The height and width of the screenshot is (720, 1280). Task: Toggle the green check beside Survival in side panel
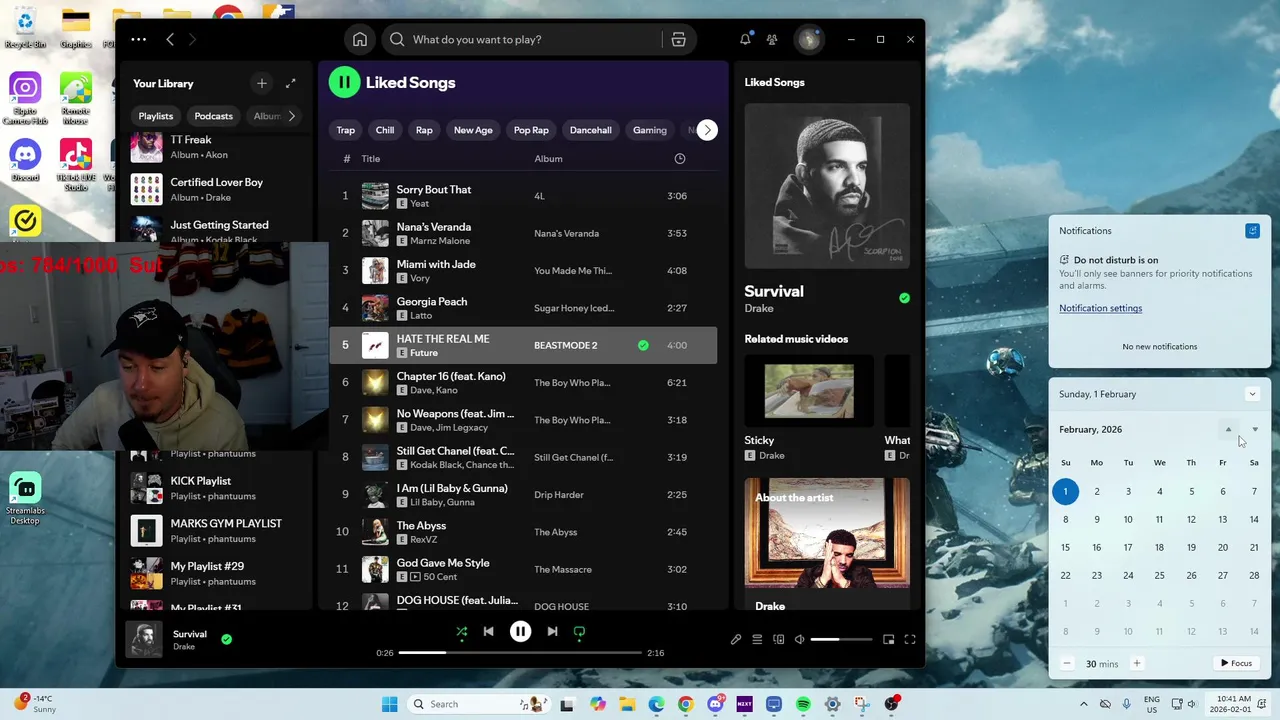[x=904, y=298]
